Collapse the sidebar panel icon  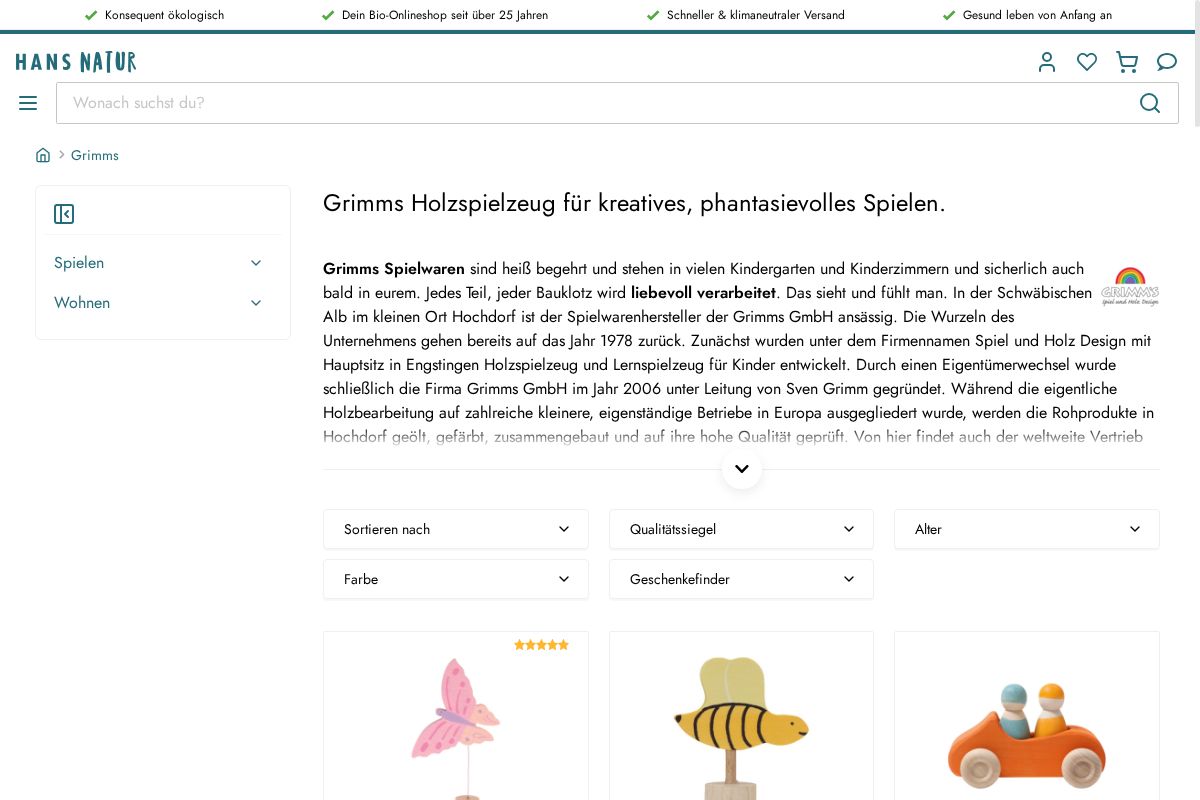coord(64,214)
